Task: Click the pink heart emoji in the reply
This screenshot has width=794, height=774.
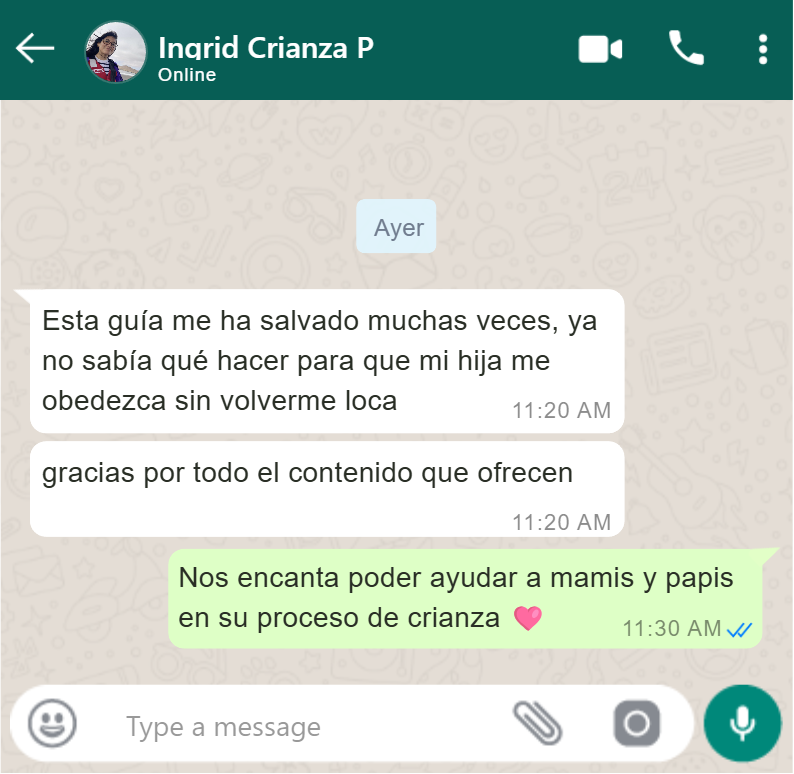Action: click(x=528, y=618)
